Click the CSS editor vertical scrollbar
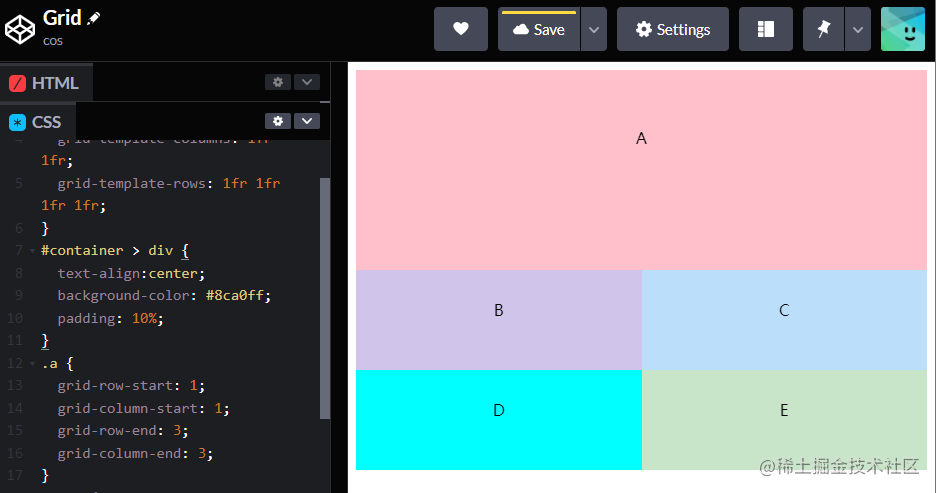This screenshot has width=936, height=493. tap(324, 298)
